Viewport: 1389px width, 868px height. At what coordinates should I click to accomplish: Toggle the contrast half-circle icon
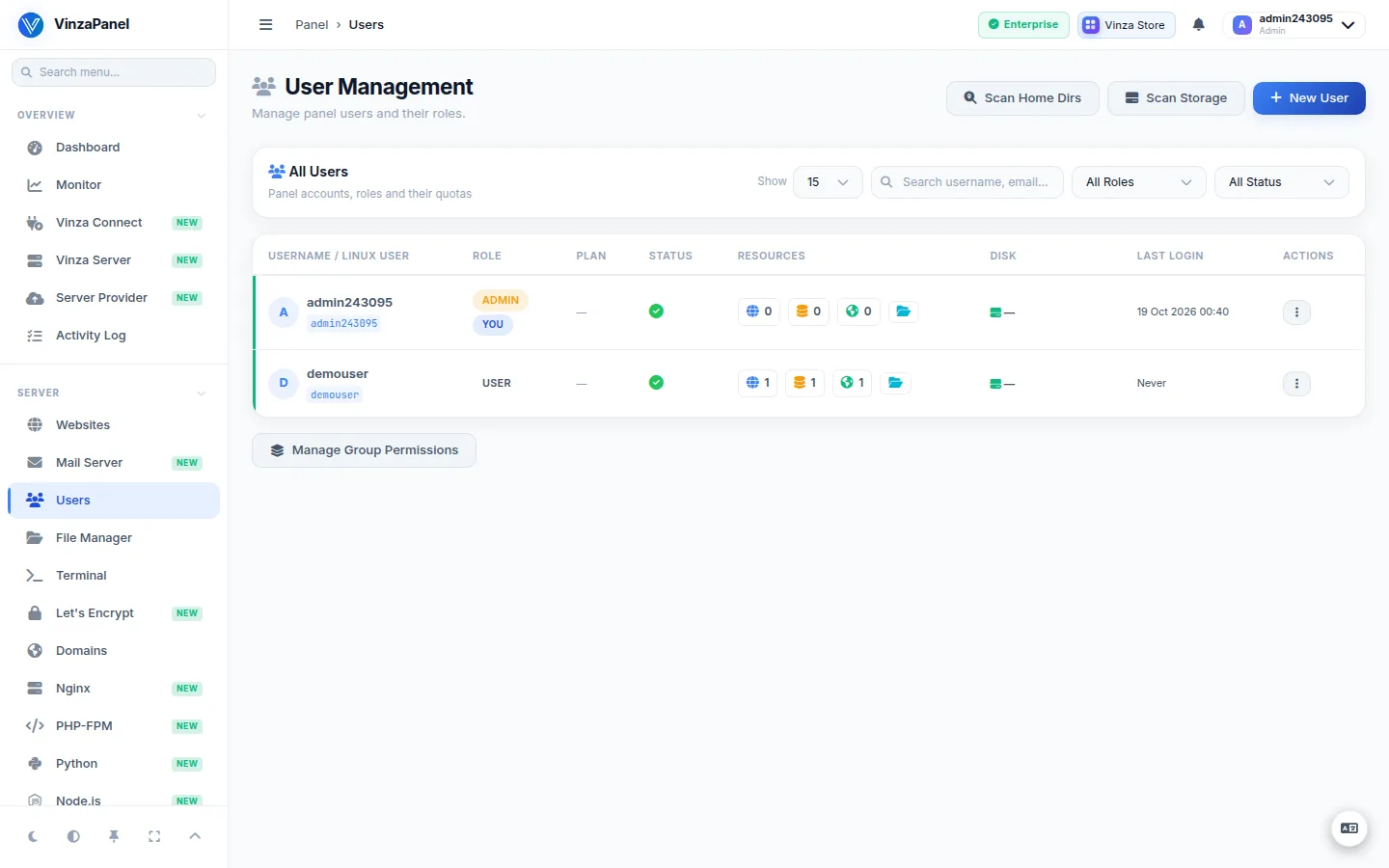(73, 837)
